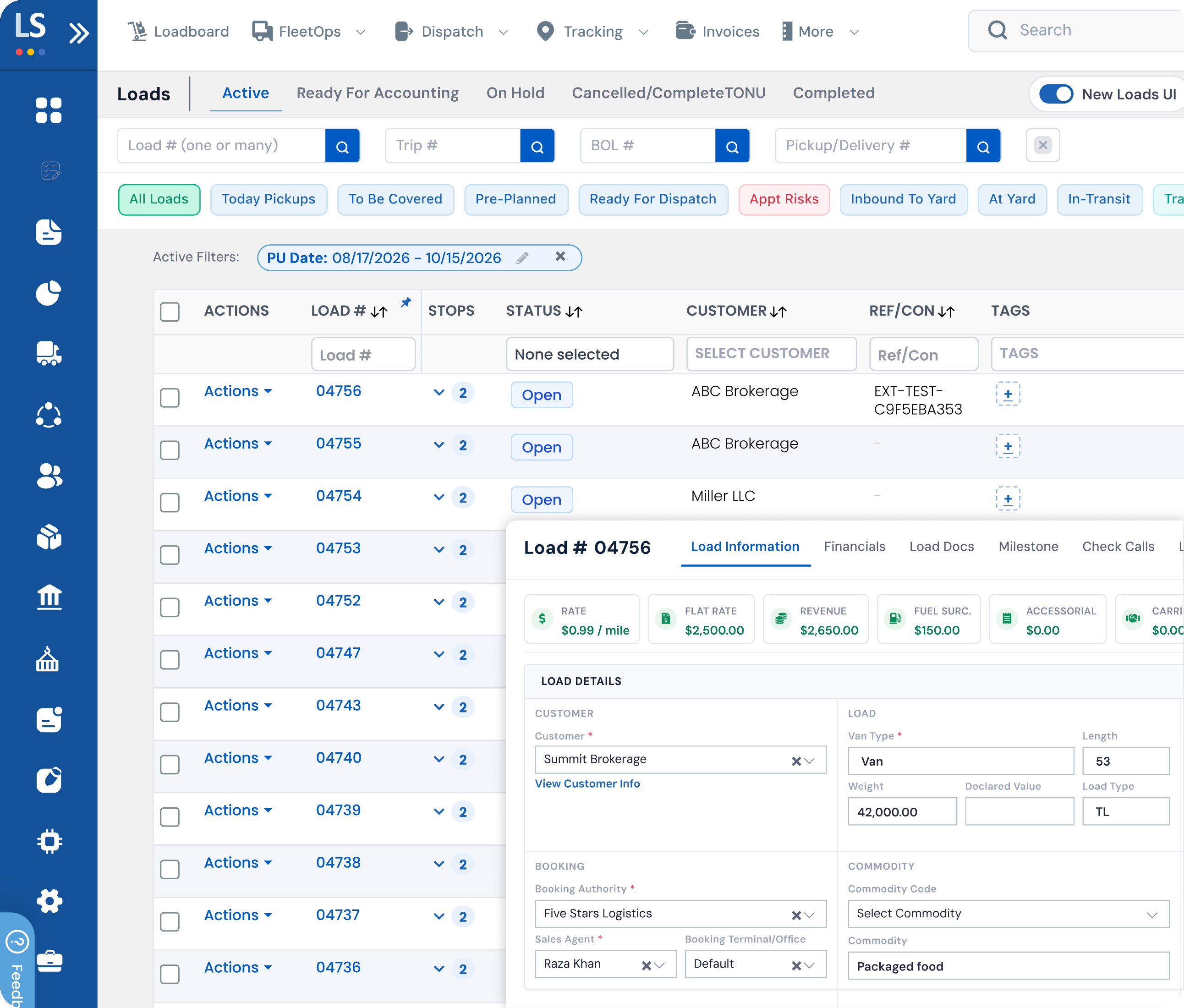The height and width of the screenshot is (1008, 1184).
Task: Click the Pickup/Delivery # search magnifier button
Action: (983, 146)
